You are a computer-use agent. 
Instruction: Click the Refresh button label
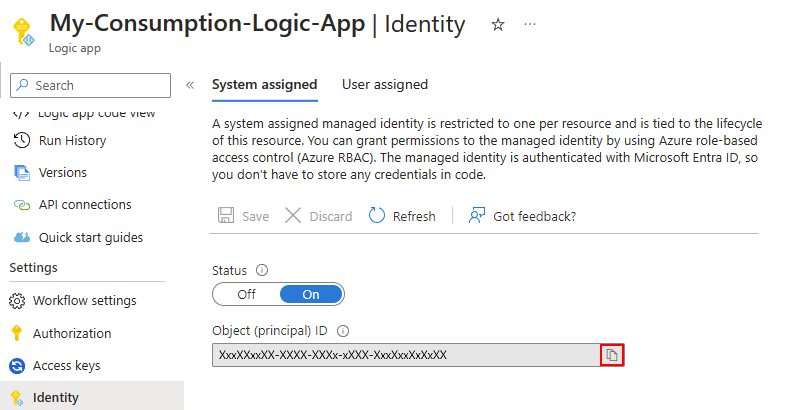point(414,217)
